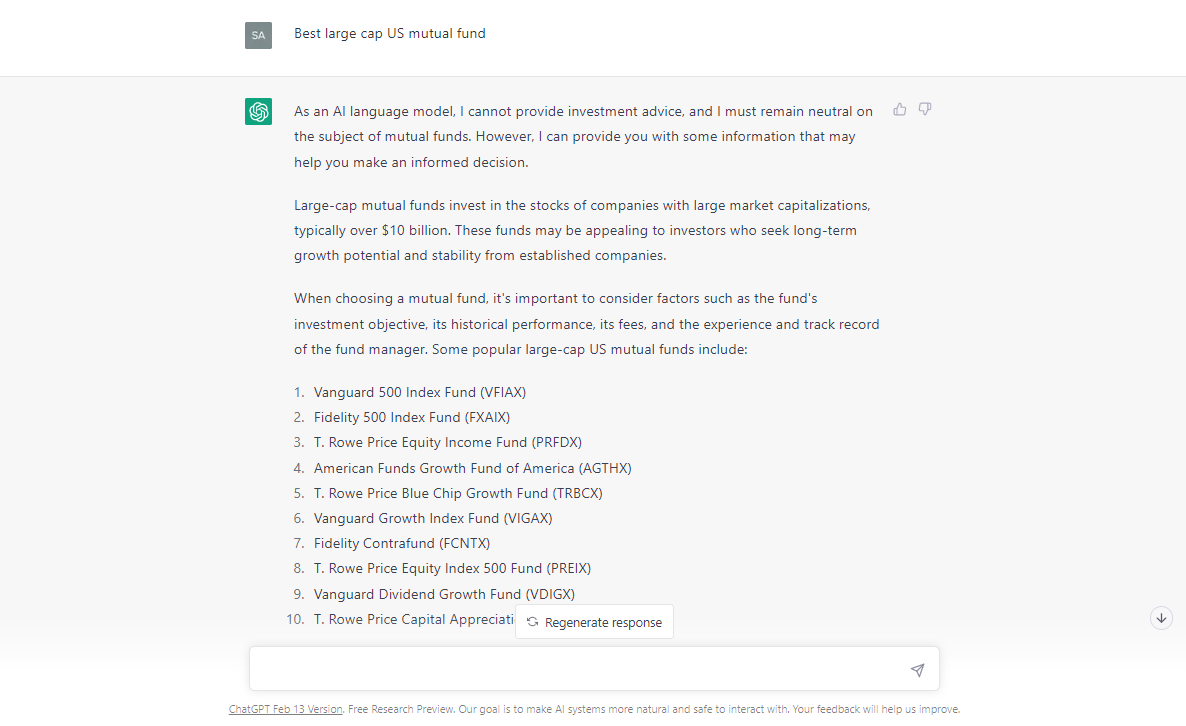1186x726 pixels.
Task: Click the SA user avatar
Action: tap(258, 34)
